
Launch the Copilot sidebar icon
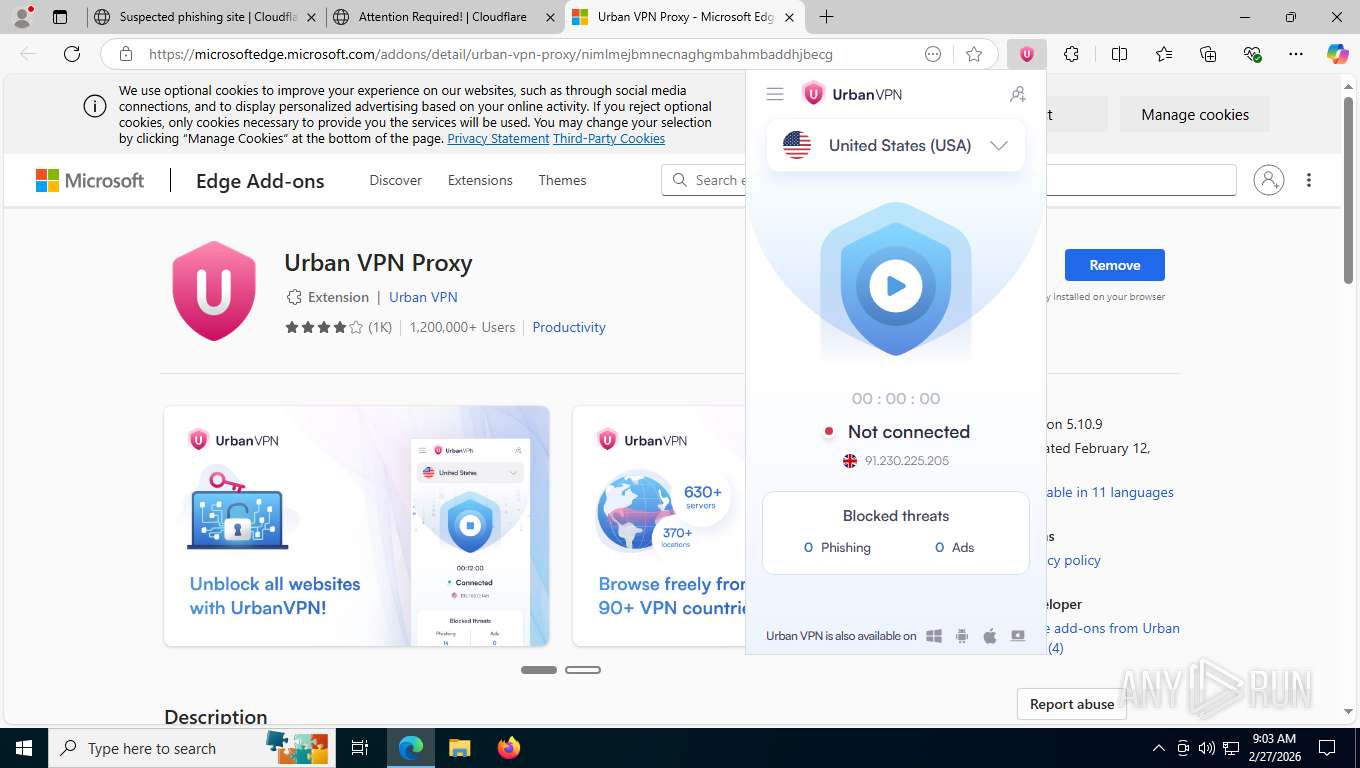[1337, 54]
